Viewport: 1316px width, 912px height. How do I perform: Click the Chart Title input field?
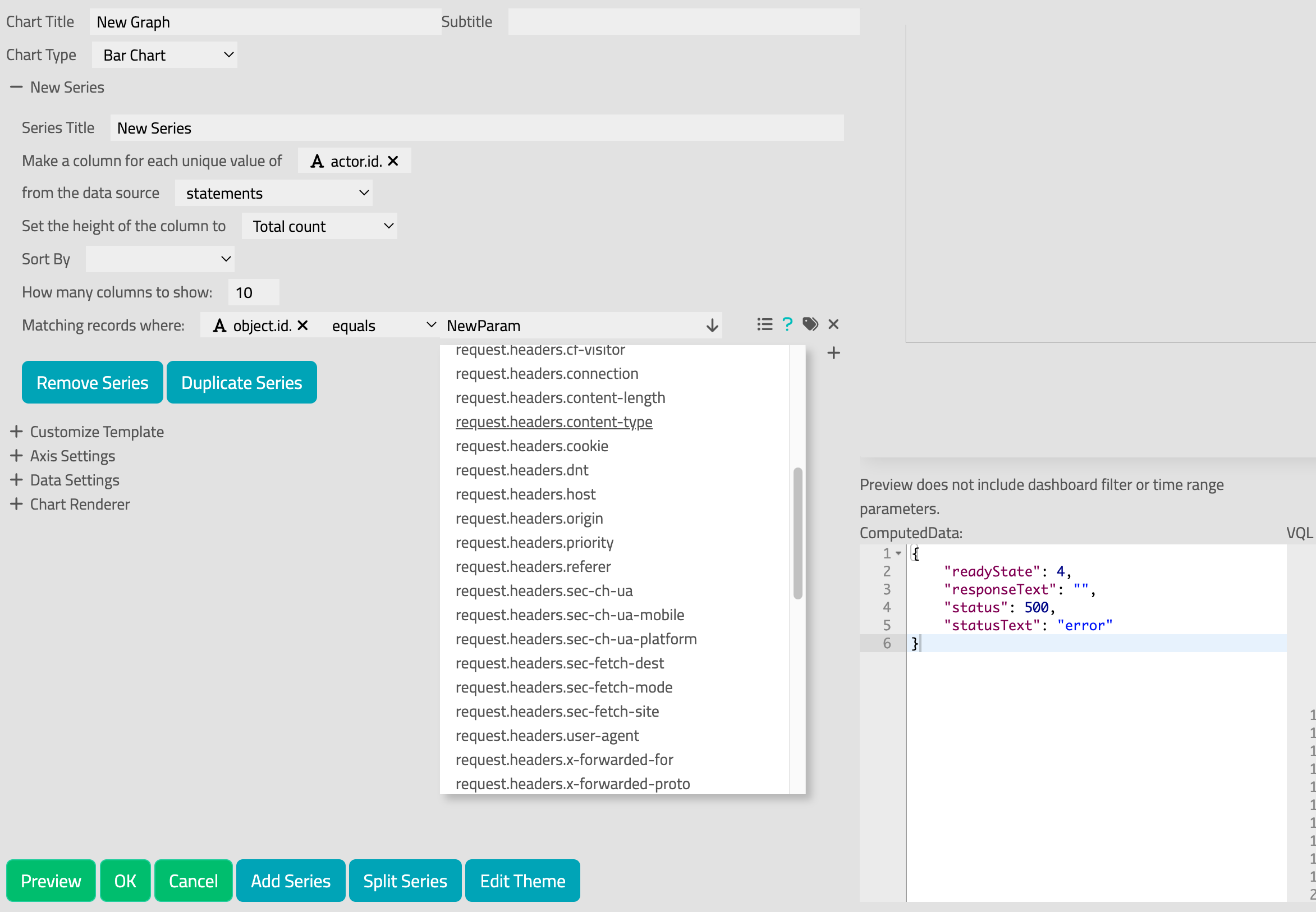coord(265,22)
